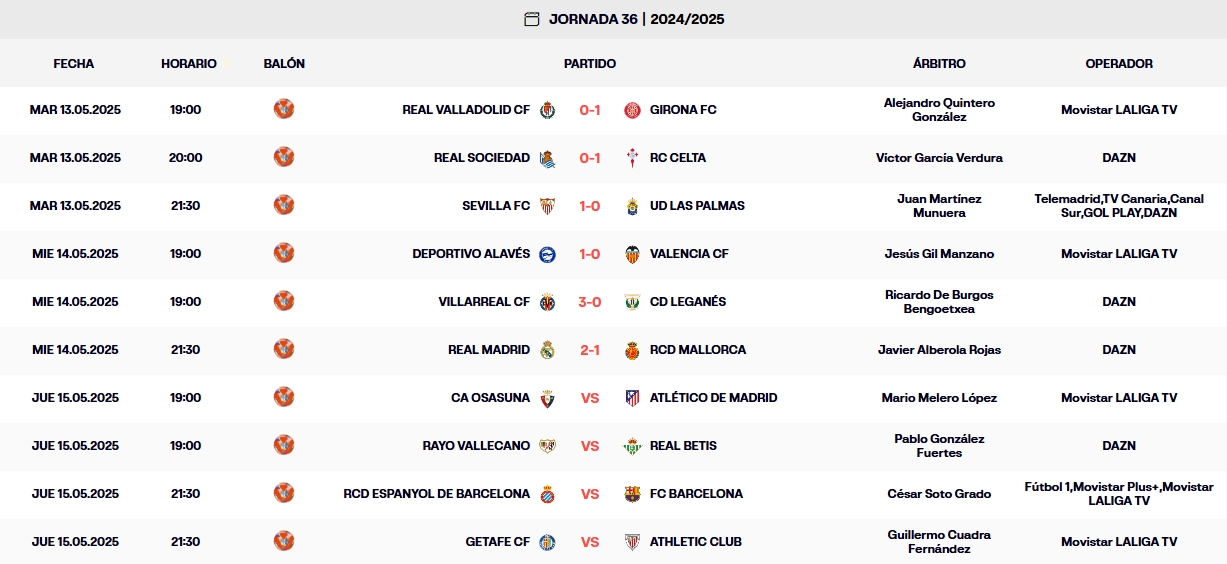Click the FC Barcelona crest
Screen dimensions: 1227x564
632,494
